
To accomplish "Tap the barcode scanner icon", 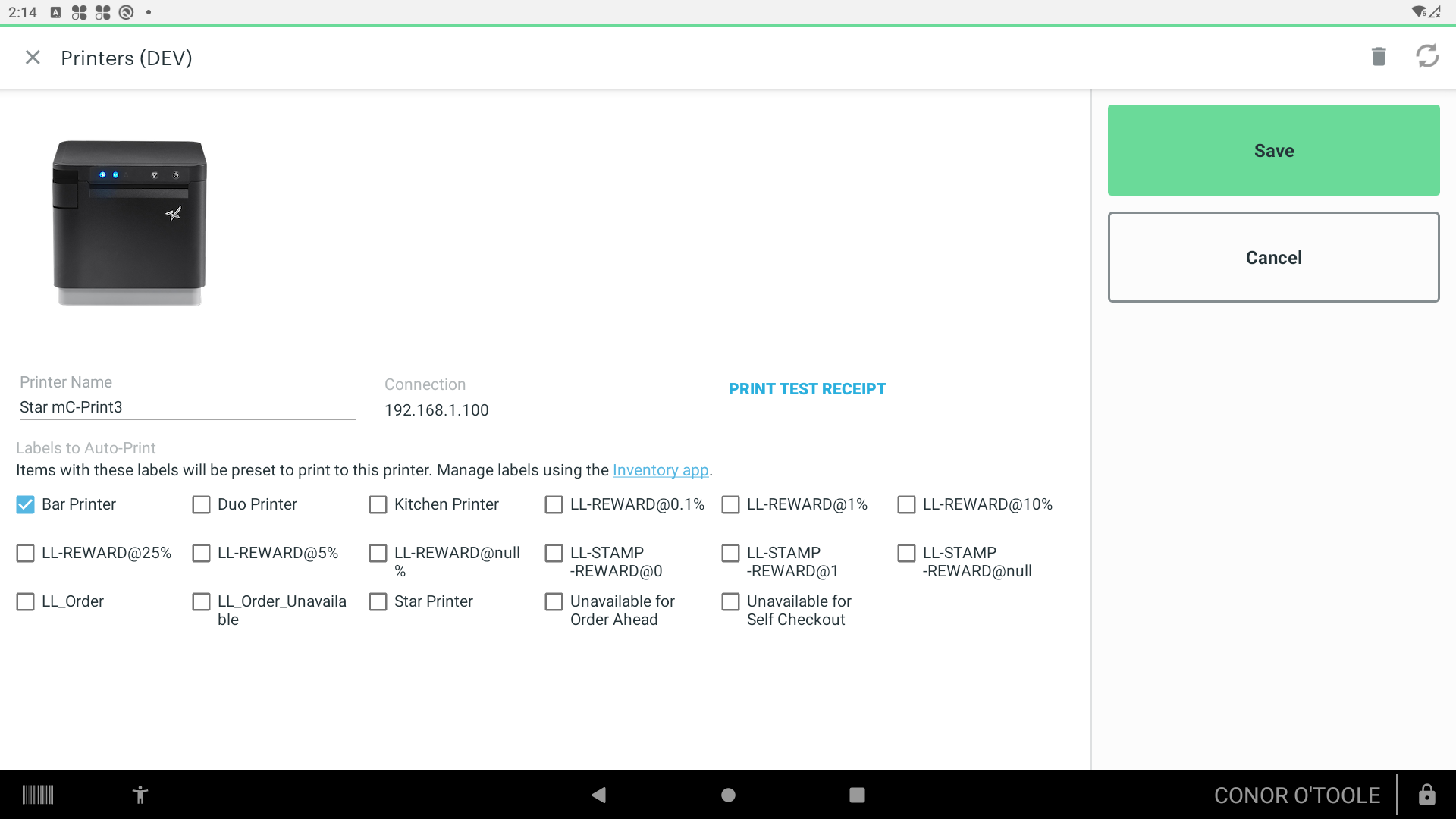I will (38, 795).
